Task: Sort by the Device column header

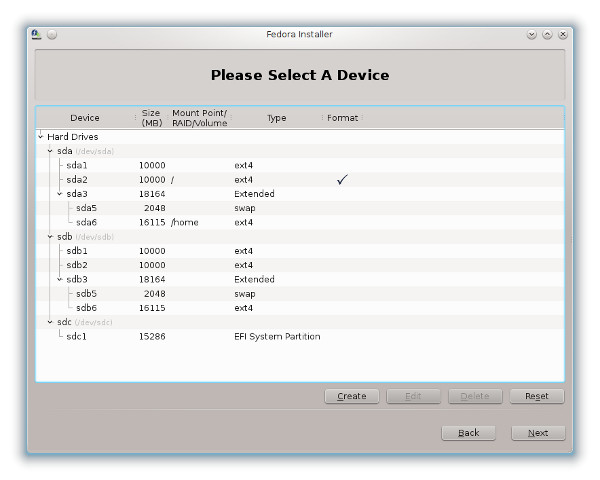Action: [x=85, y=118]
